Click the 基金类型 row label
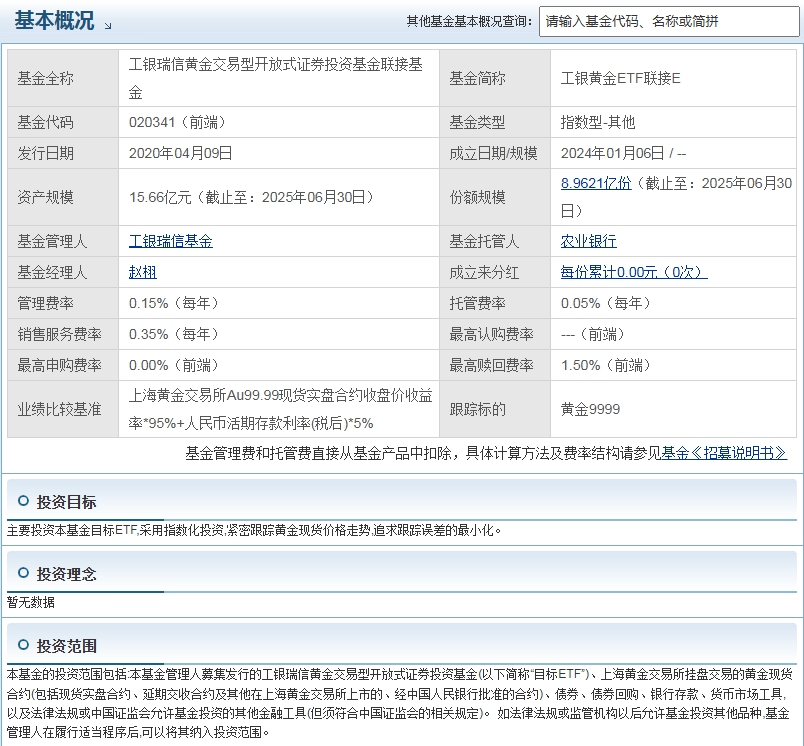 (x=477, y=122)
